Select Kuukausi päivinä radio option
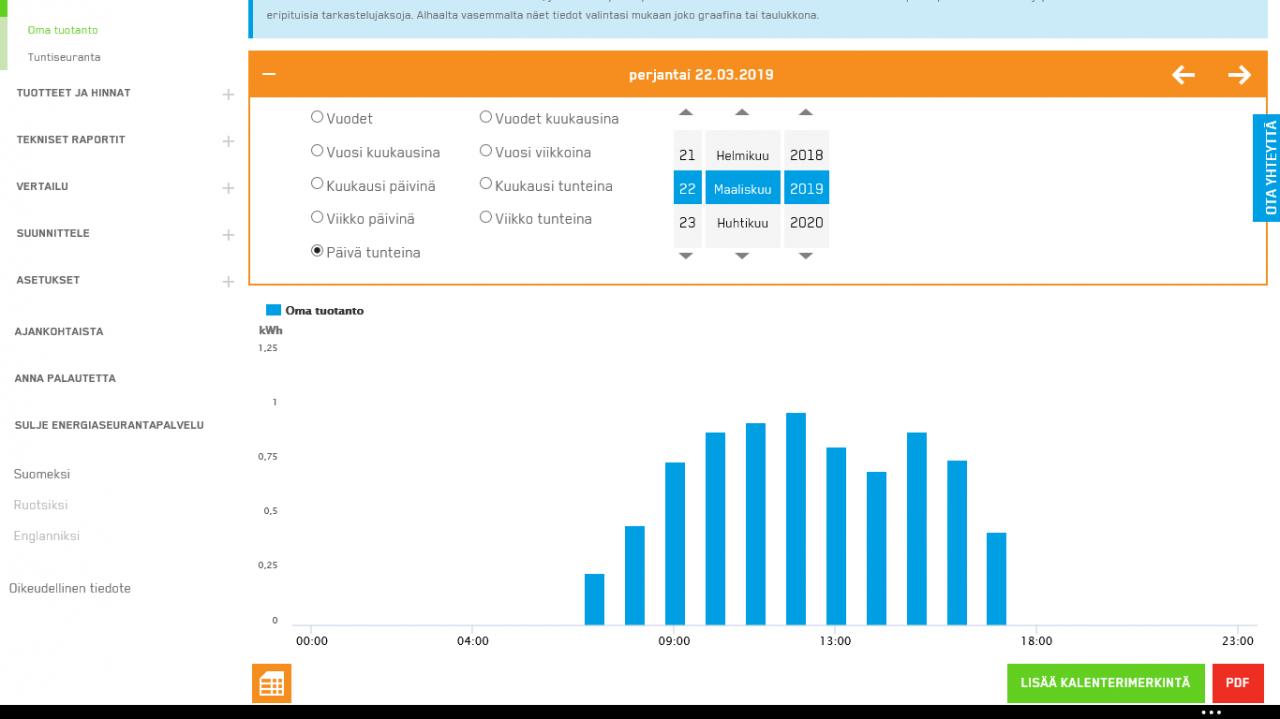Viewport: 1280px width, 719px height. point(317,184)
